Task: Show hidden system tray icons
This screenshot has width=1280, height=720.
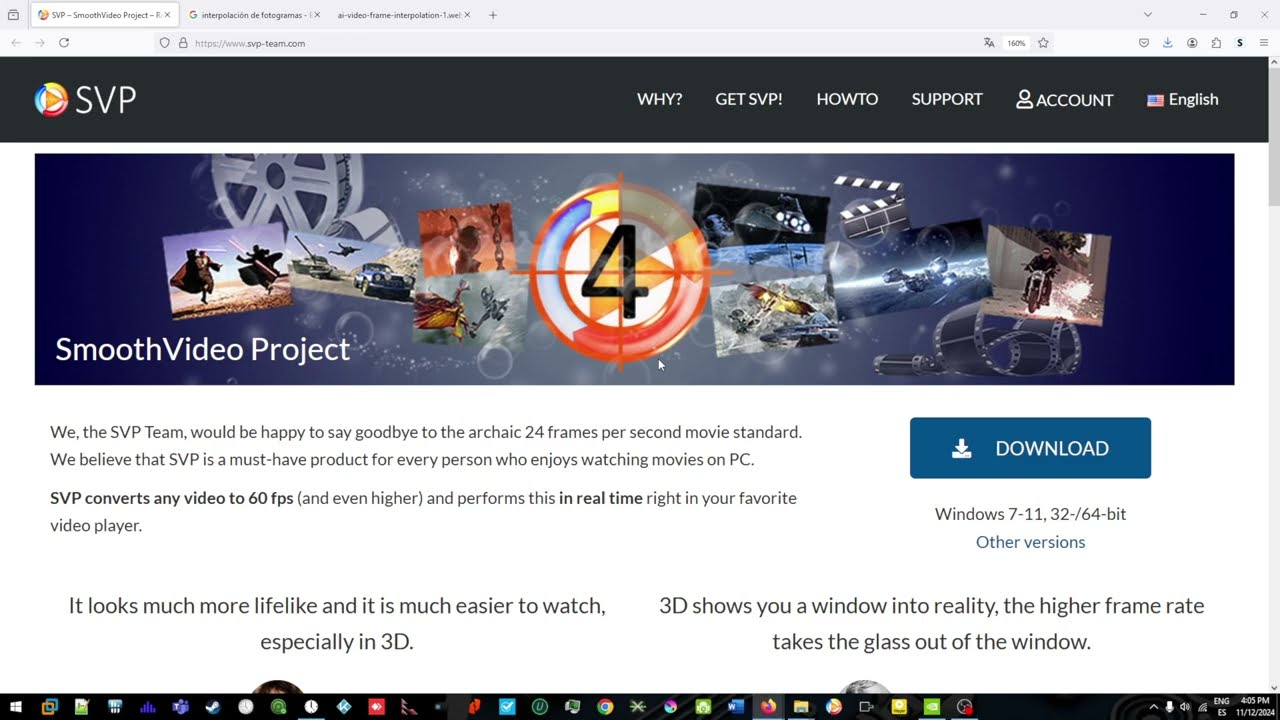Action: 1153,707
